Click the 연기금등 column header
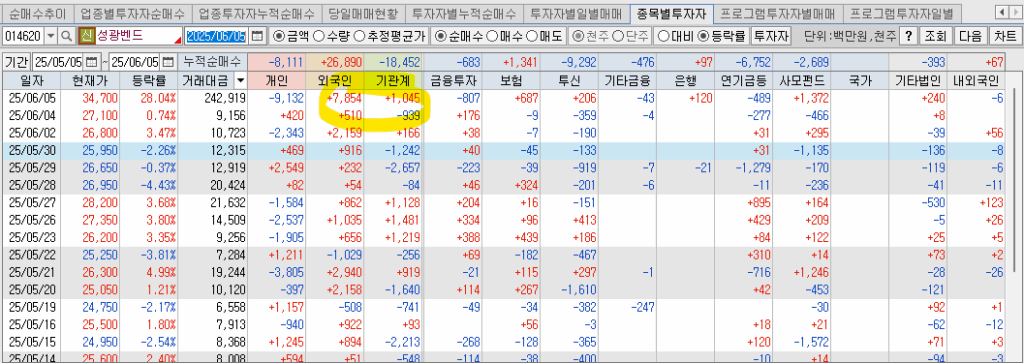The image size is (1024, 363). (x=744, y=81)
